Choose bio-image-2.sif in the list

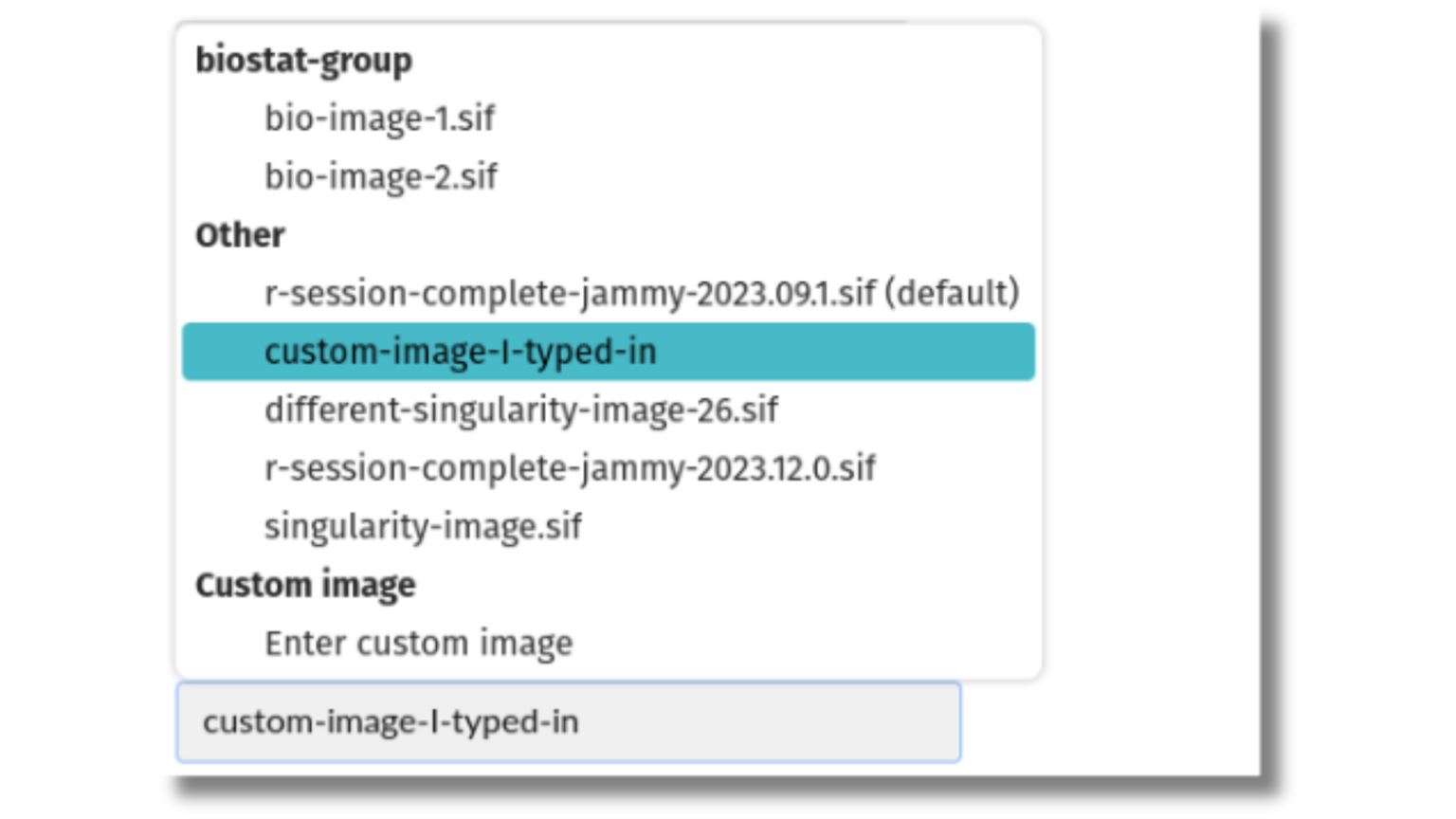pyautogui.click(x=379, y=176)
